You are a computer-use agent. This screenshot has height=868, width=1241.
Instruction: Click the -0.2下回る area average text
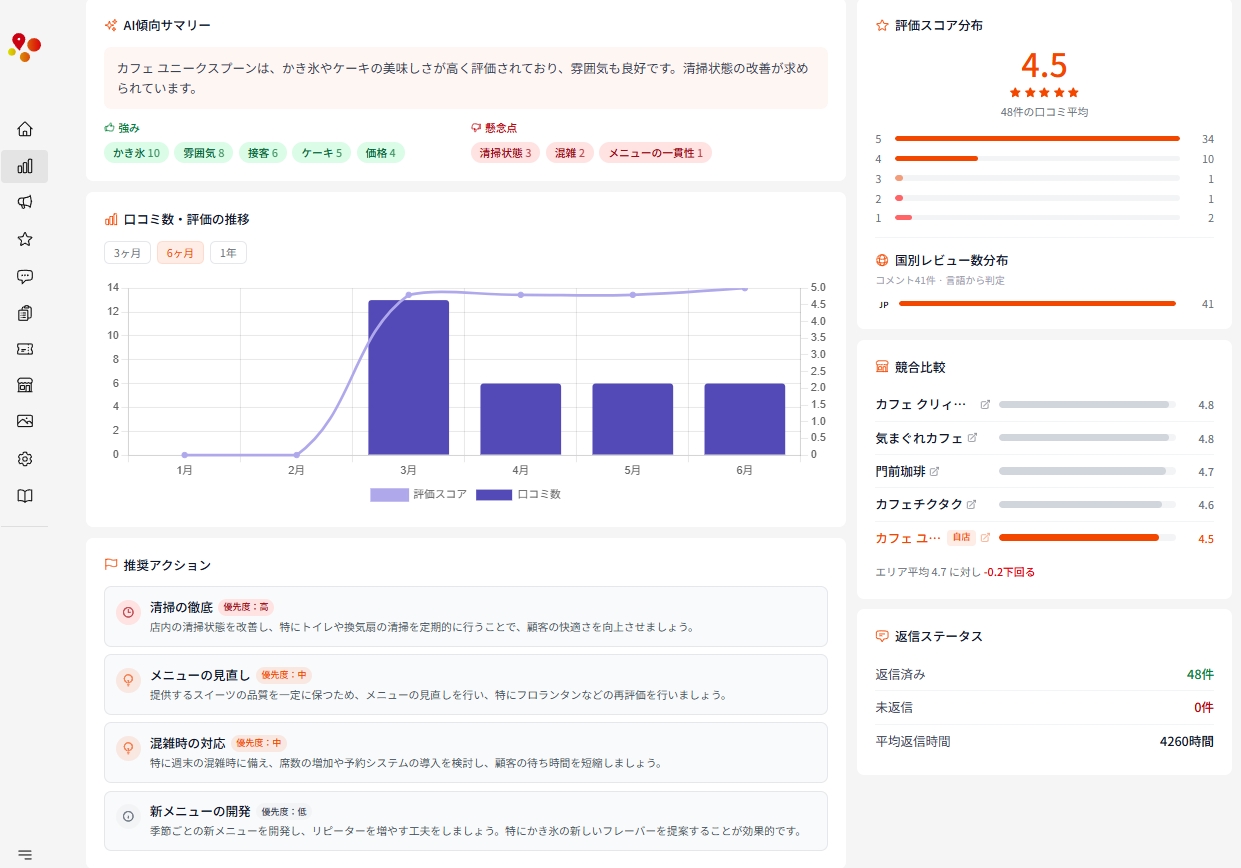[x=1009, y=572]
